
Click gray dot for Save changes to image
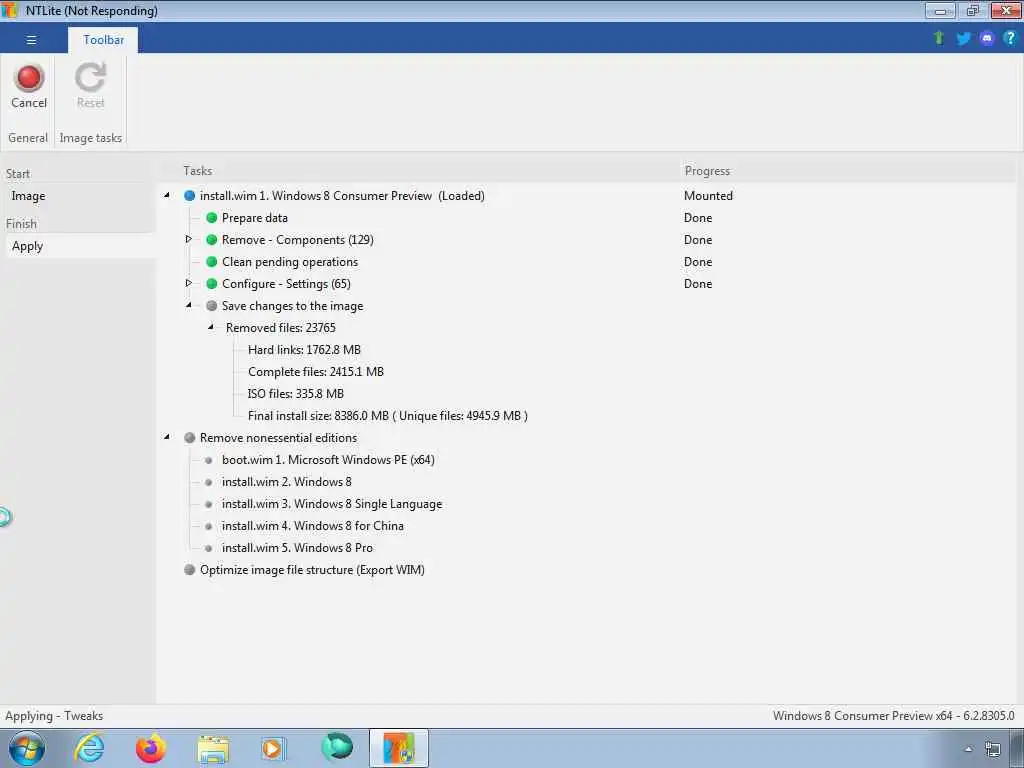(x=212, y=306)
